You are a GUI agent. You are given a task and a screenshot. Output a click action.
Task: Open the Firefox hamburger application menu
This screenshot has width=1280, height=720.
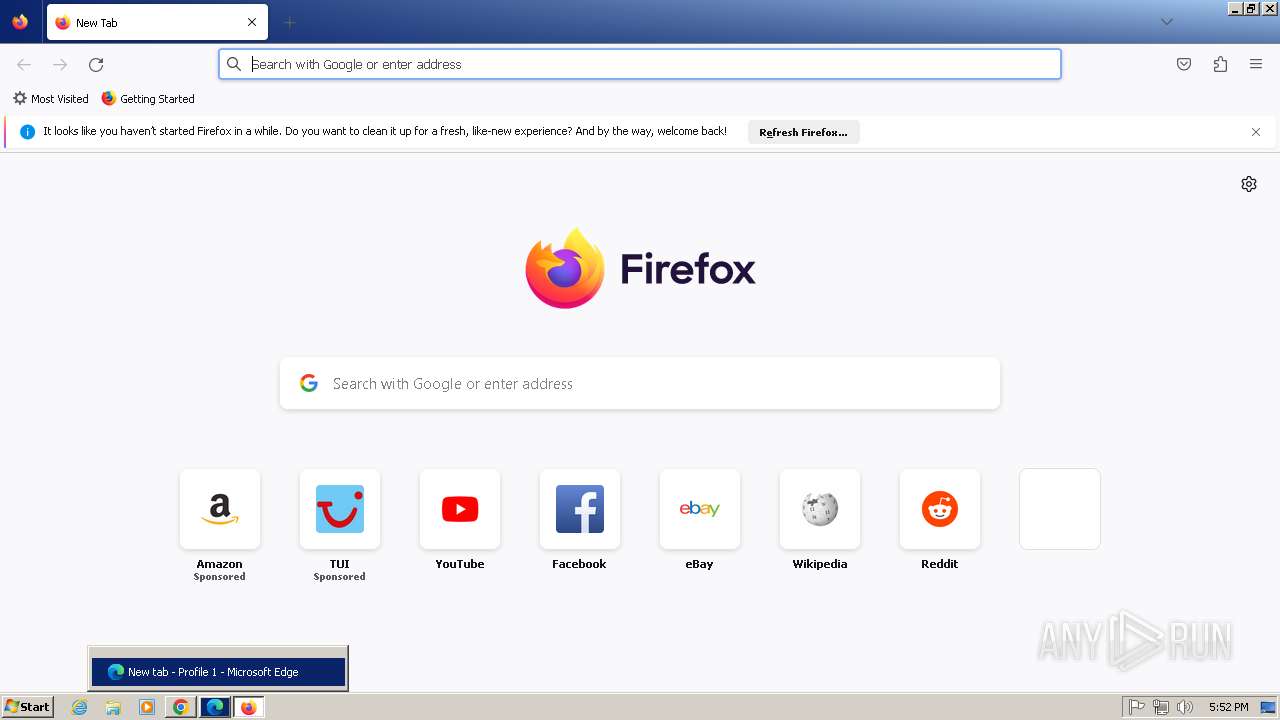coord(1256,64)
